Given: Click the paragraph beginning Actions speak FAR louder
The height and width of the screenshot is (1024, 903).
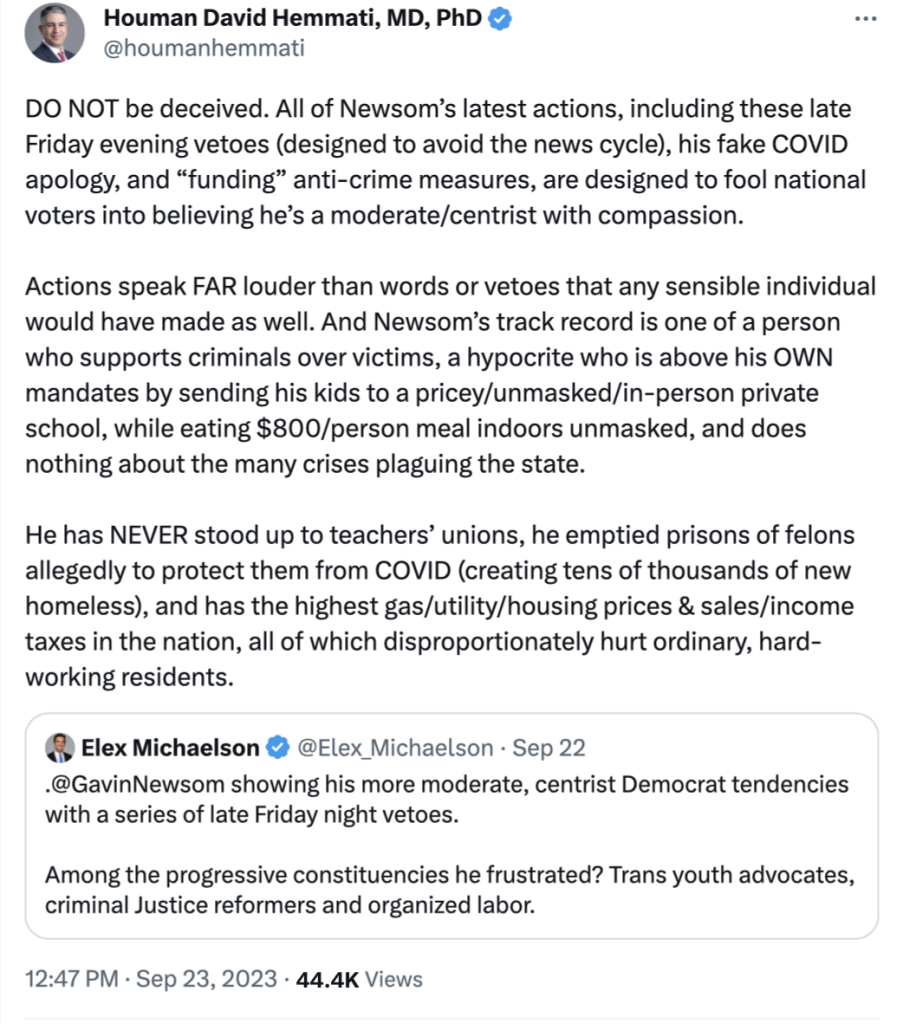Looking at the screenshot, I should (x=451, y=375).
